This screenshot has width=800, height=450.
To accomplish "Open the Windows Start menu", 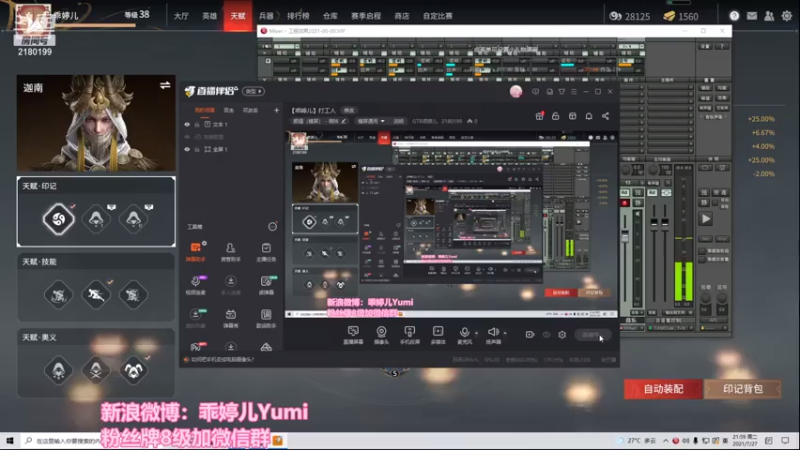I will (x=9, y=440).
